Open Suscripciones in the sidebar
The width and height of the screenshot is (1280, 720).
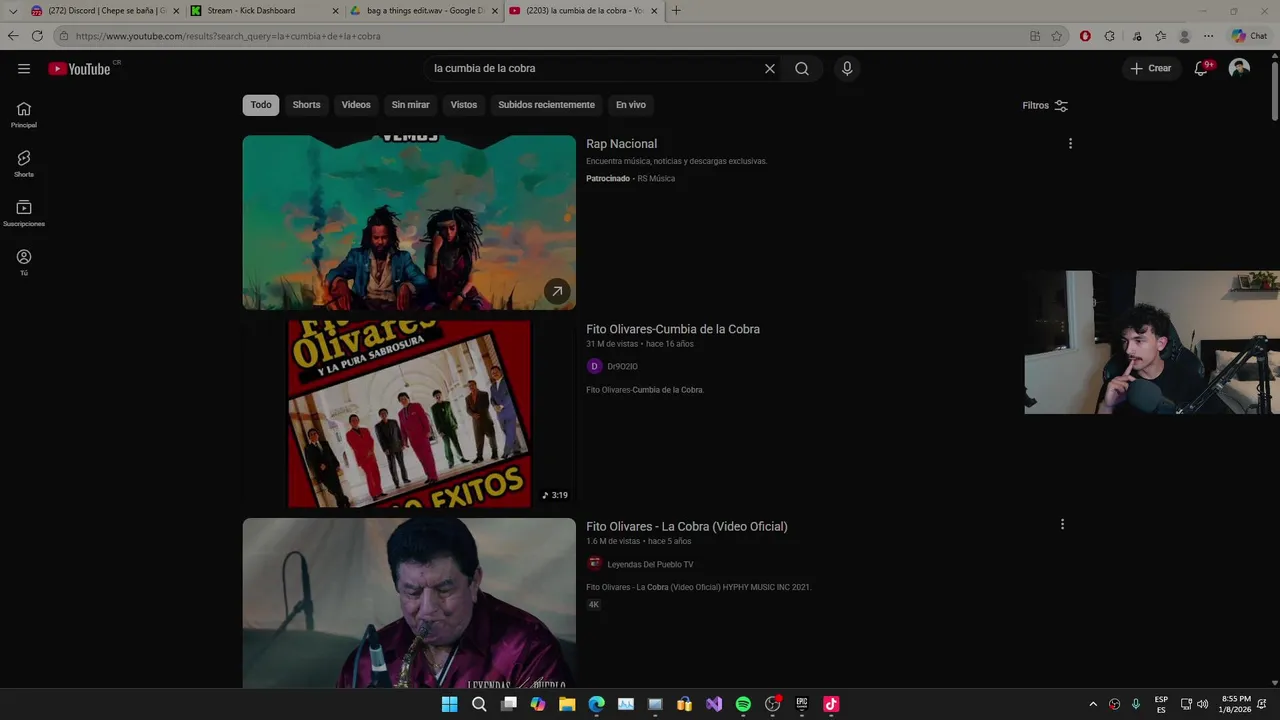pos(24,213)
